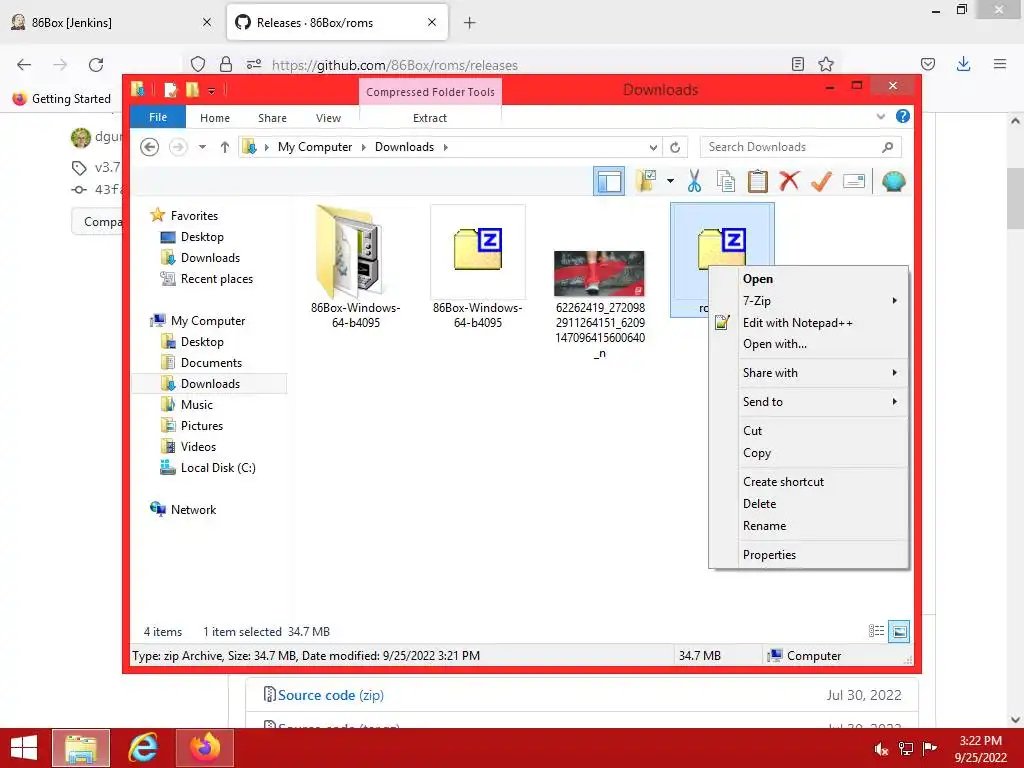The image size is (1024, 768).
Task: Open the Extract ribbon tab
Action: point(430,118)
